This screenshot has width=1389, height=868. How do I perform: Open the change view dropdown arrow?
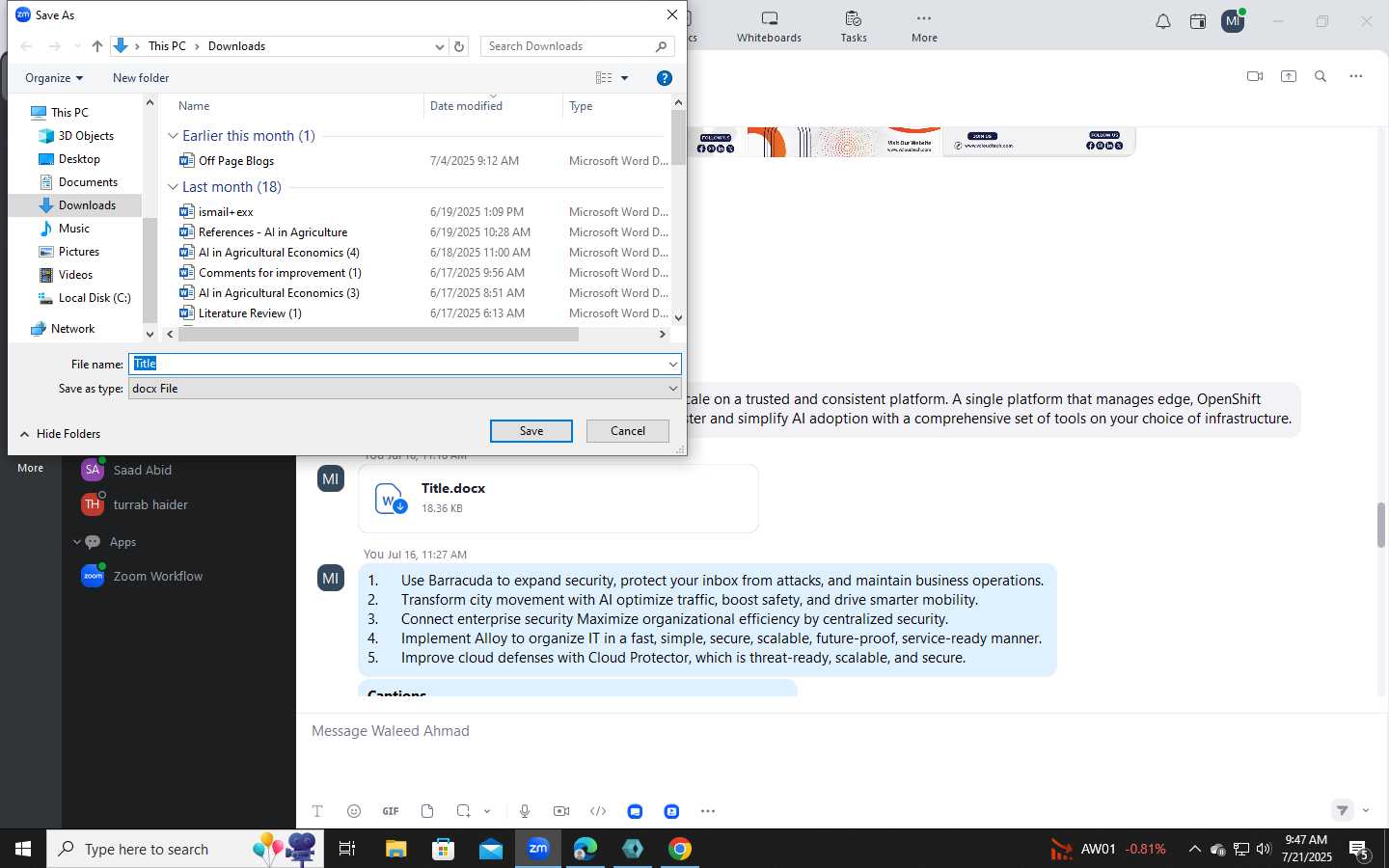point(624,78)
